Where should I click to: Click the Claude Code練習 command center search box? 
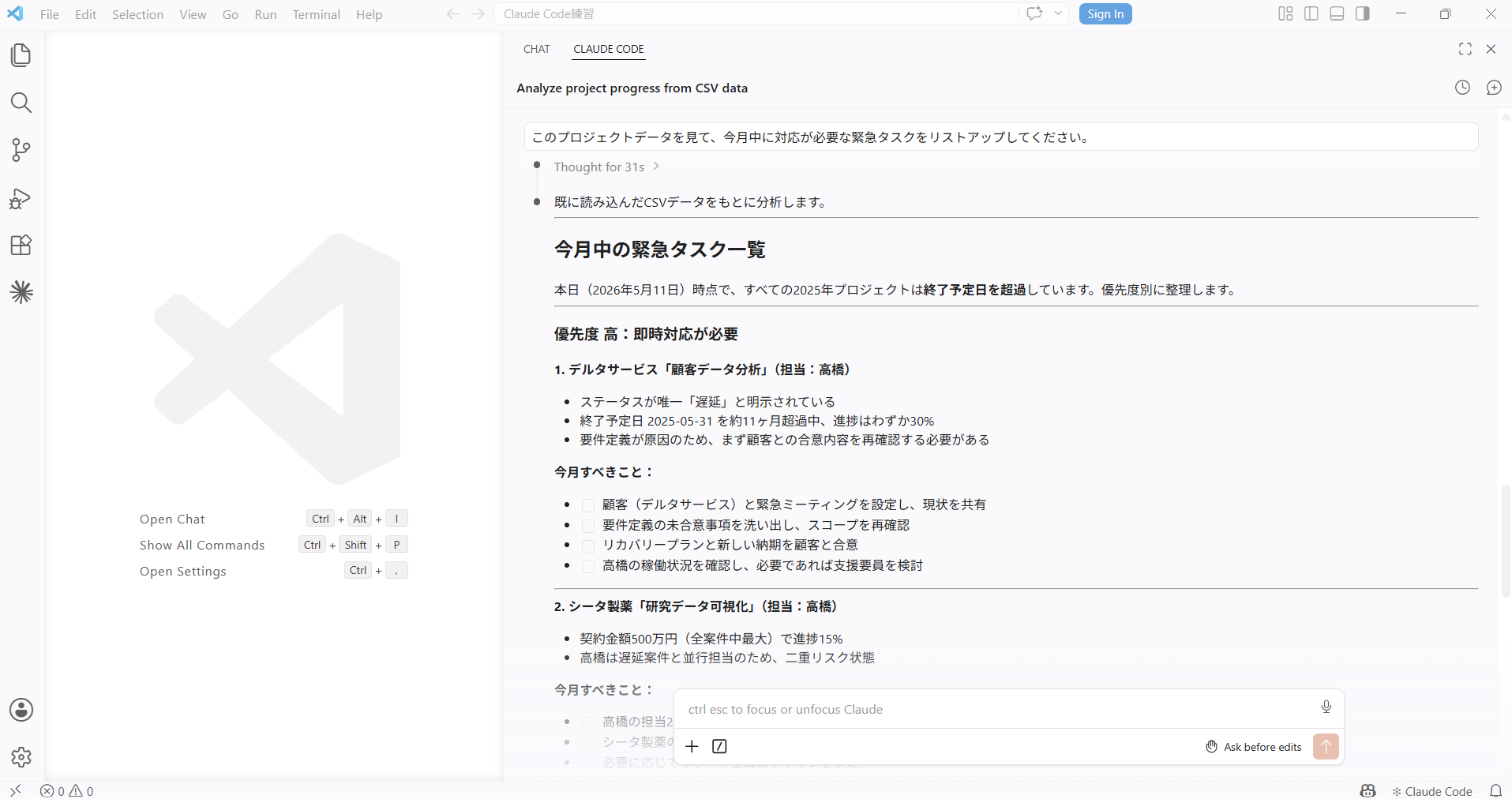(x=756, y=14)
